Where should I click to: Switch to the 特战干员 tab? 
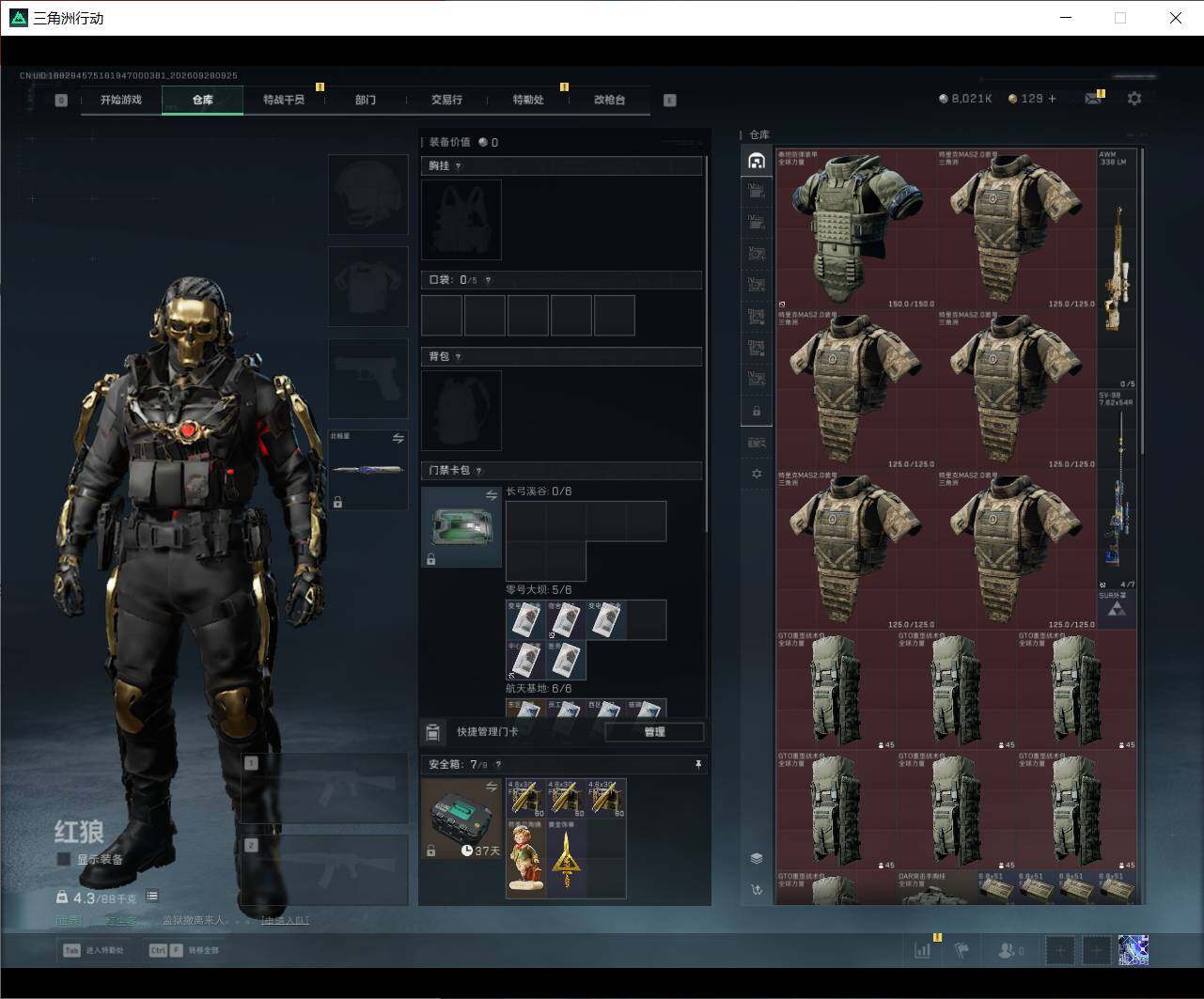[284, 100]
